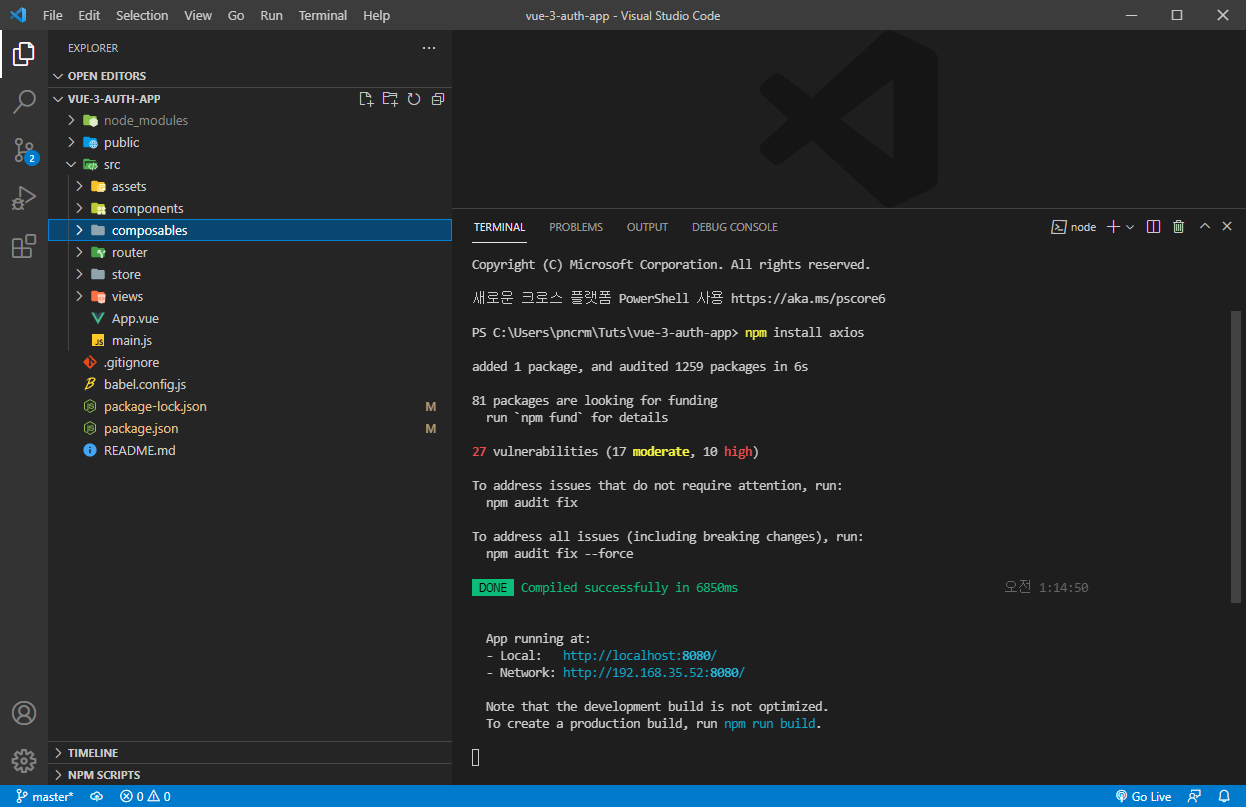Expand the views folder

tap(79, 296)
